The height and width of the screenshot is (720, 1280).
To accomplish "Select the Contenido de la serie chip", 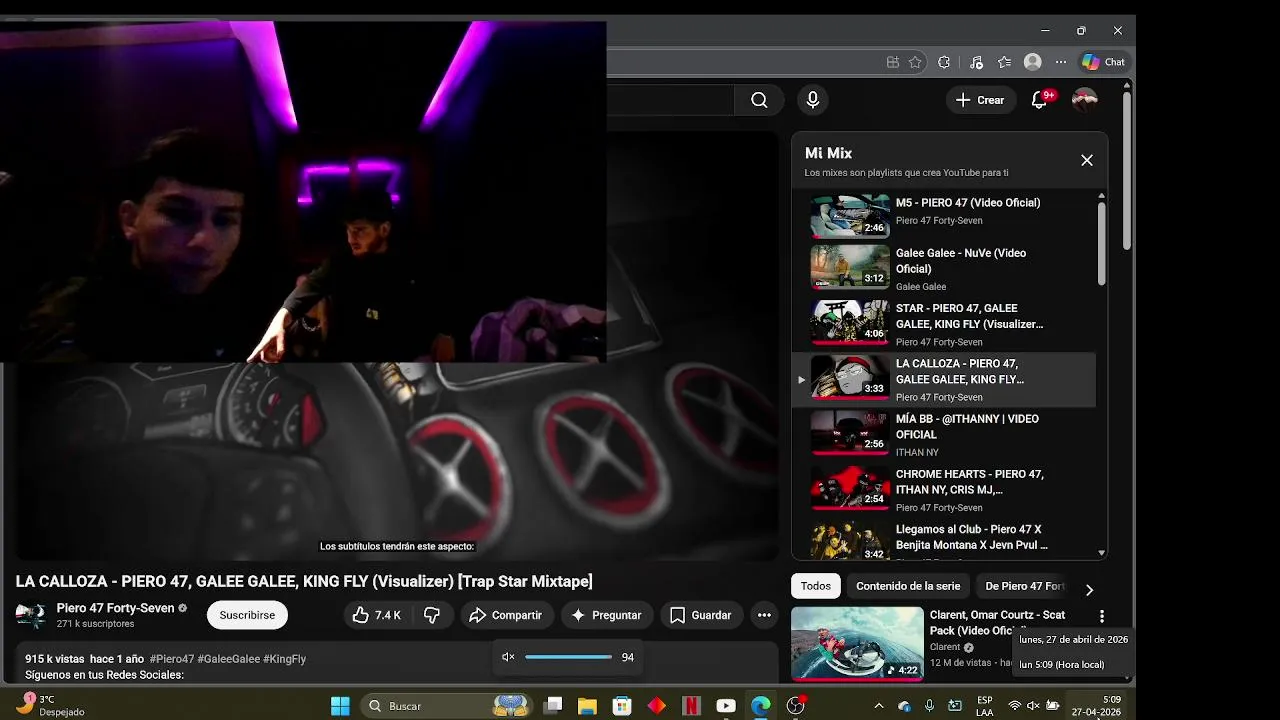I will coord(908,586).
